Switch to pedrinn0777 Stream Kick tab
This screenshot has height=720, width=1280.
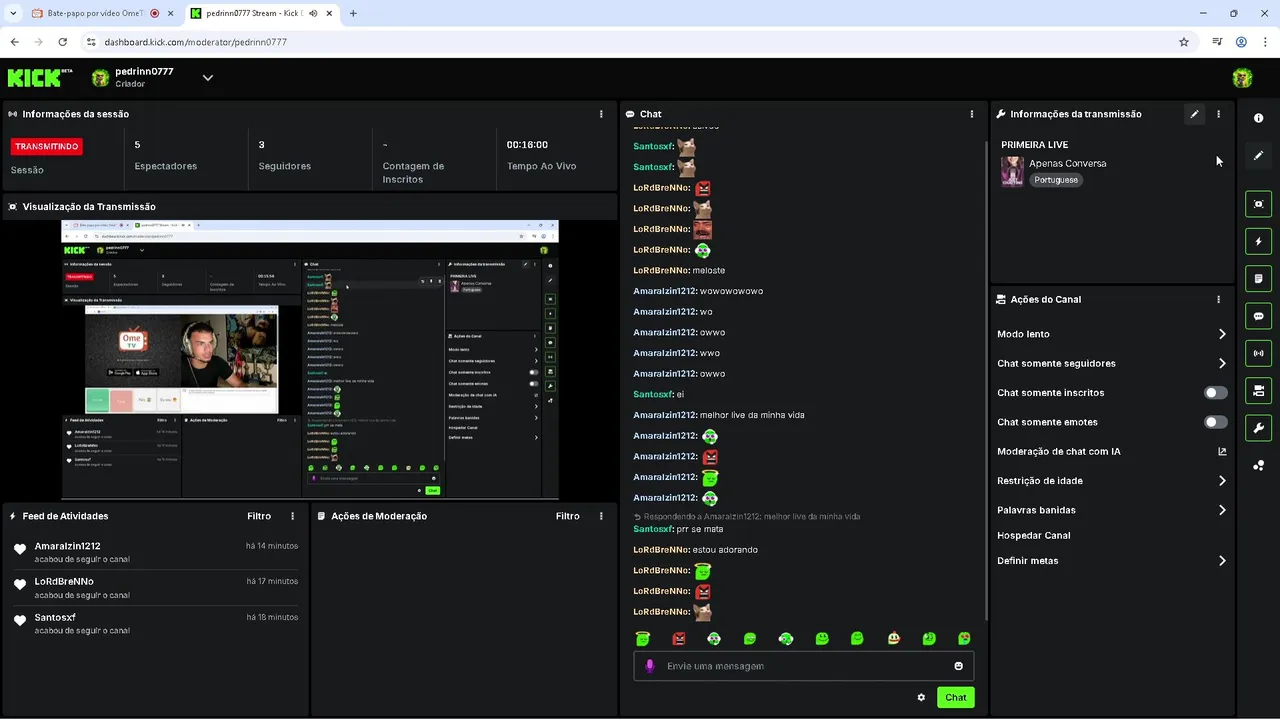(x=260, y=14)
